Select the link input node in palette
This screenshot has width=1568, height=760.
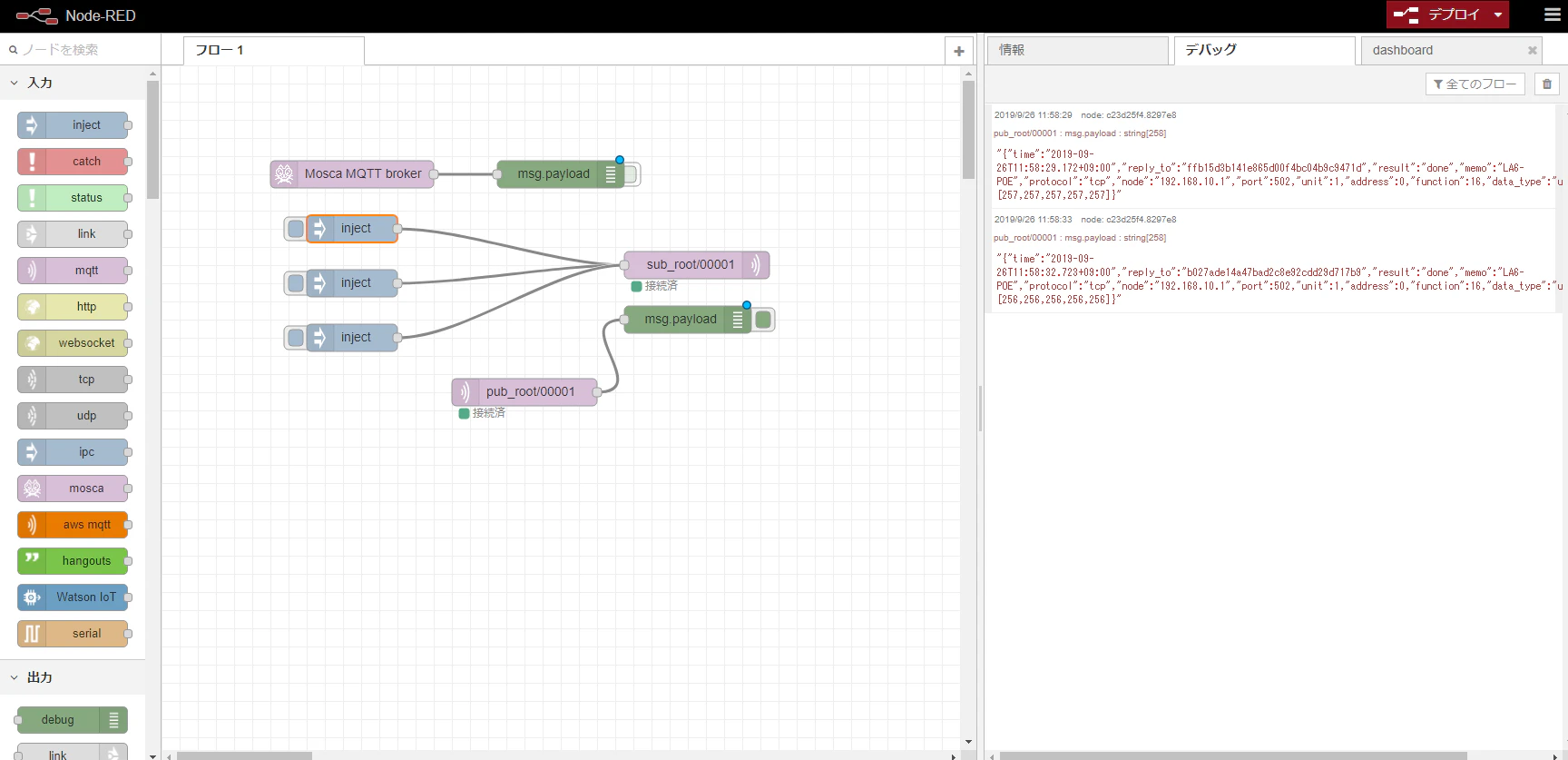[x=73, y=234]
